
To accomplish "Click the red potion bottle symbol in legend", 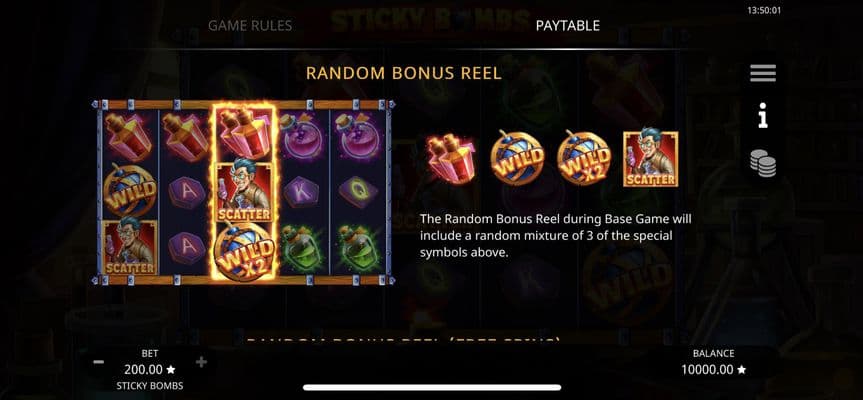I will click(451, 159).
